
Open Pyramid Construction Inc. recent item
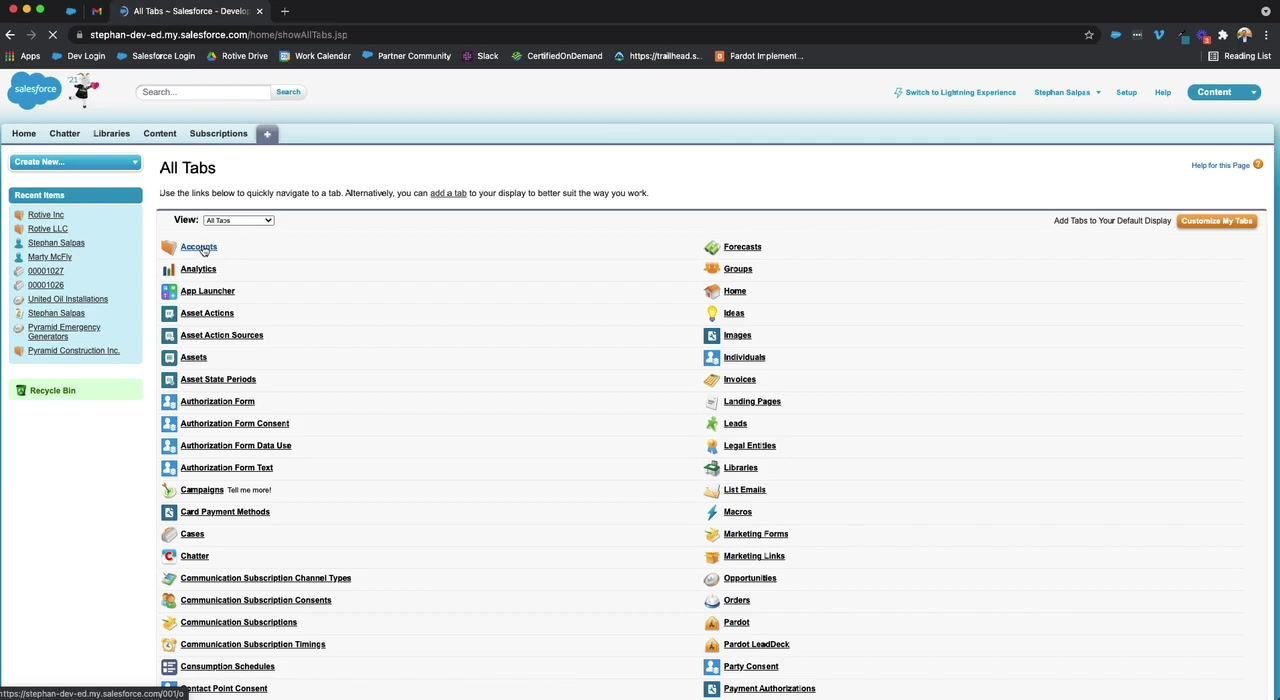pos(74,351)
